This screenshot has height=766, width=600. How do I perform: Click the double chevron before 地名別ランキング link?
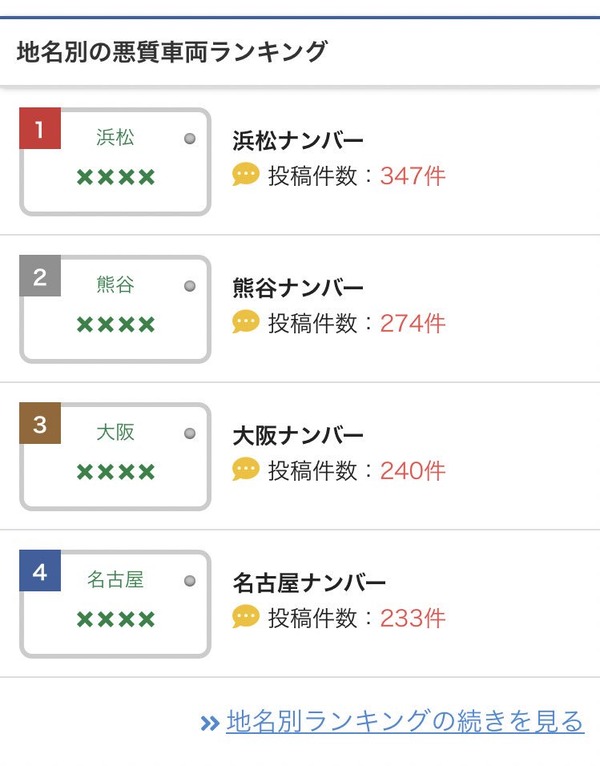coord(209,723)
